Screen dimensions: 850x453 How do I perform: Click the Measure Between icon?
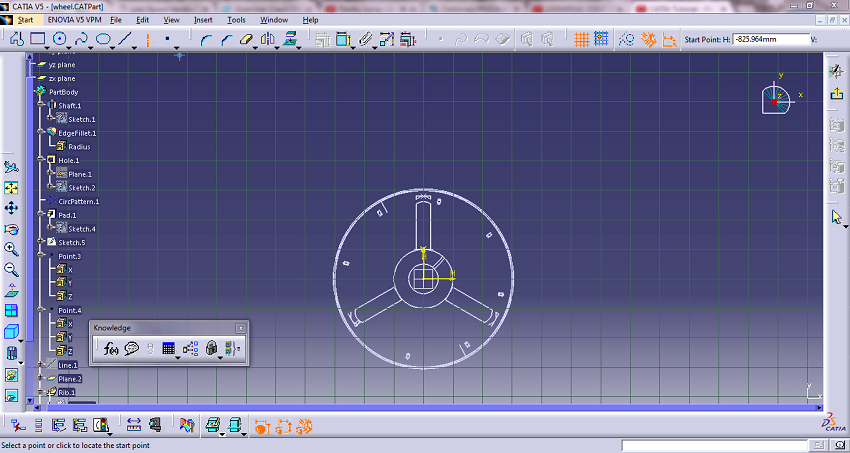click(133, 426)
